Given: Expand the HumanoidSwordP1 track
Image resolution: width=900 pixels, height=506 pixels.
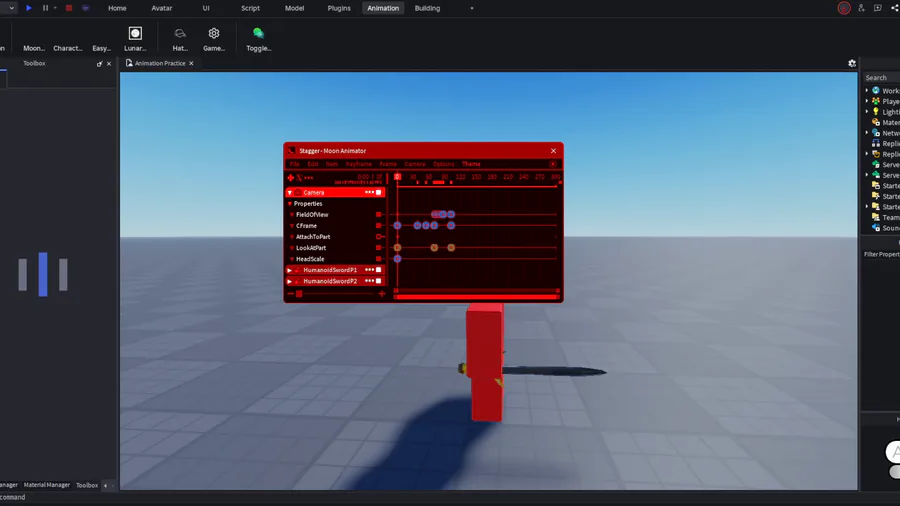Looking at the screenshot, I should [x=290, y=270].
